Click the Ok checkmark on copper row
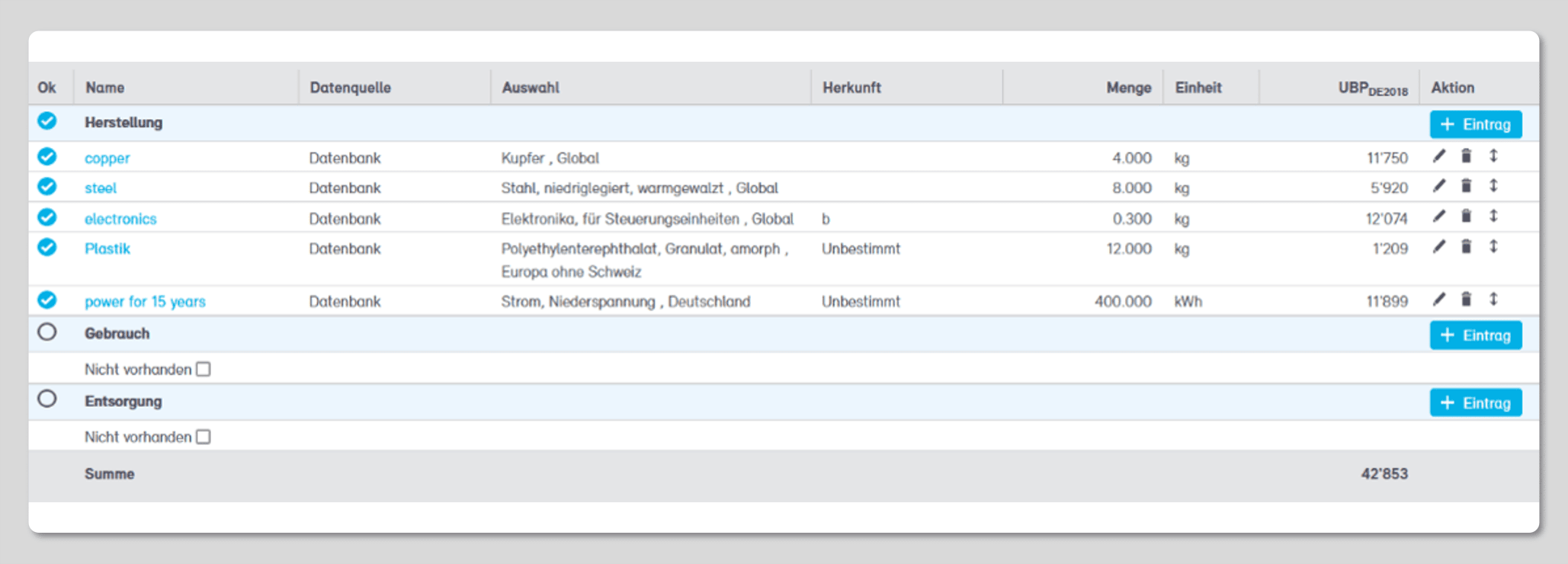The width and height of the screenshot is (1568, 564). [47, 156]
